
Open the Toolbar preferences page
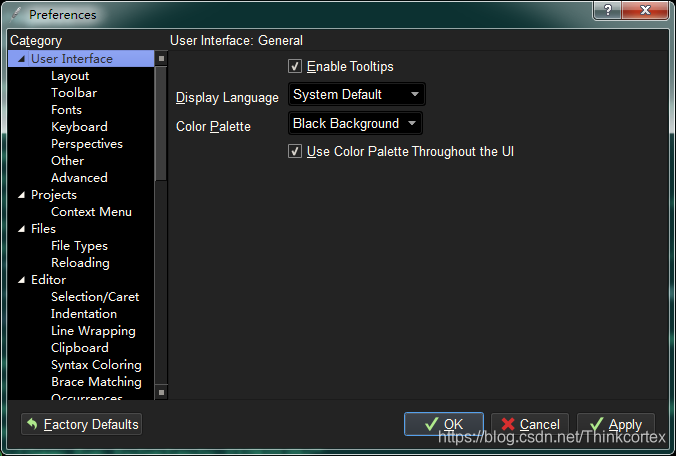click(74, 93)
